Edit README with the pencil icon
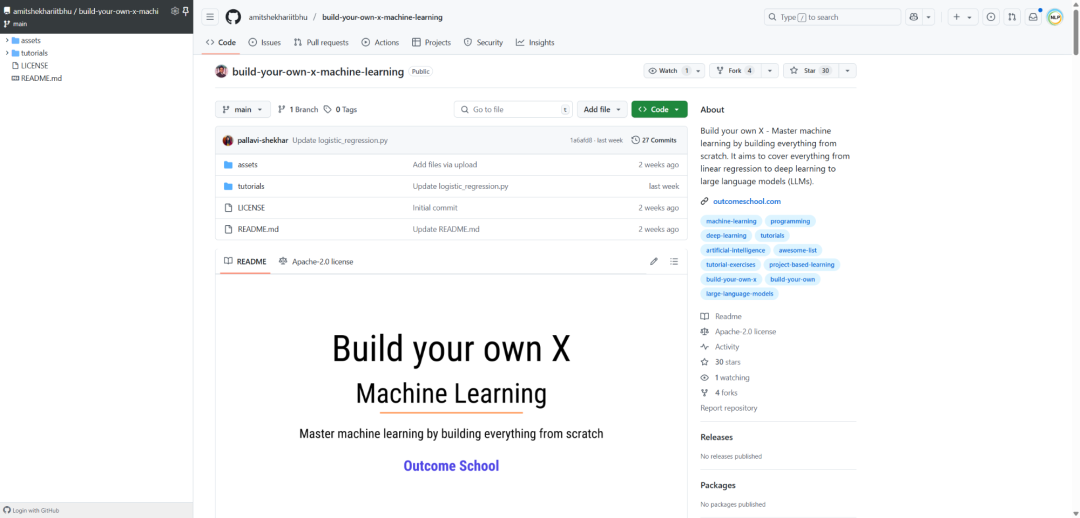This screenshot has height=518, width=1080. (654, 262)
